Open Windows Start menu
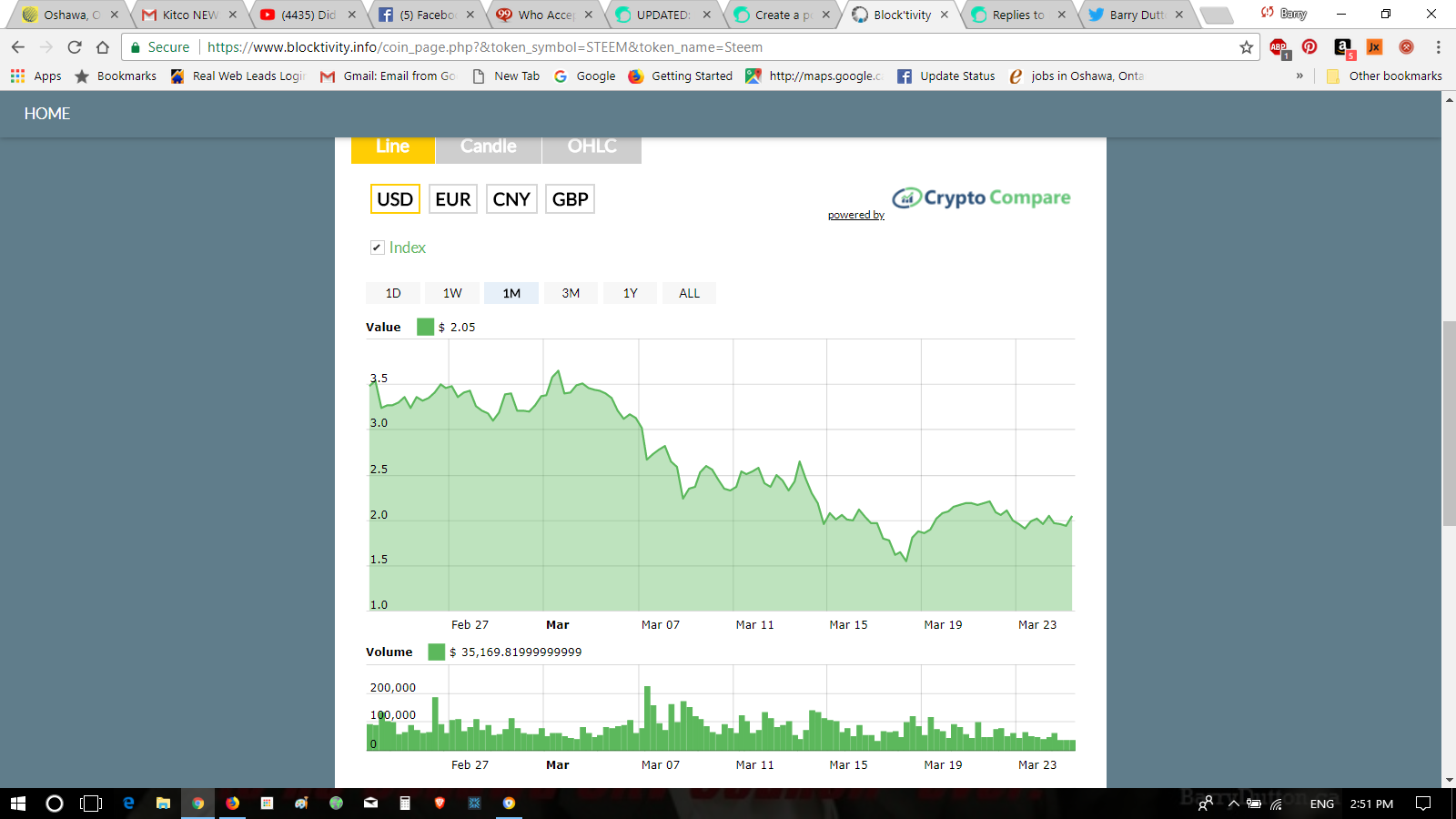This screenshot has width=1456, height=819. coord(18,804)
